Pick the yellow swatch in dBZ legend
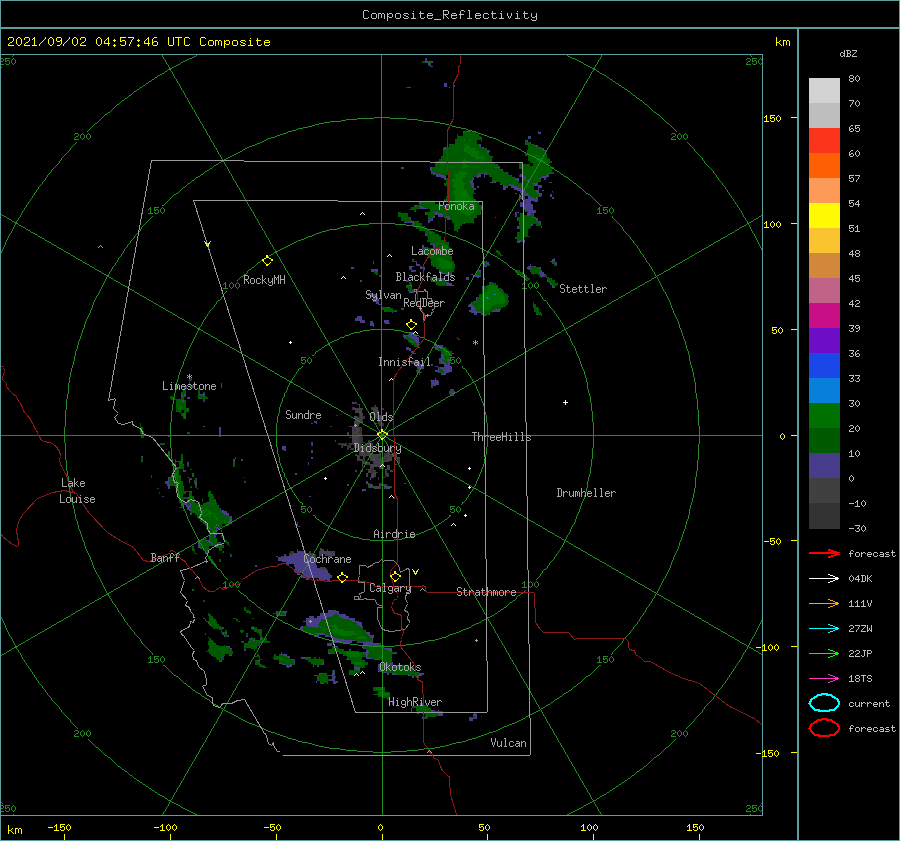Viewport: 900px width, 841px height. pos(824,216)
